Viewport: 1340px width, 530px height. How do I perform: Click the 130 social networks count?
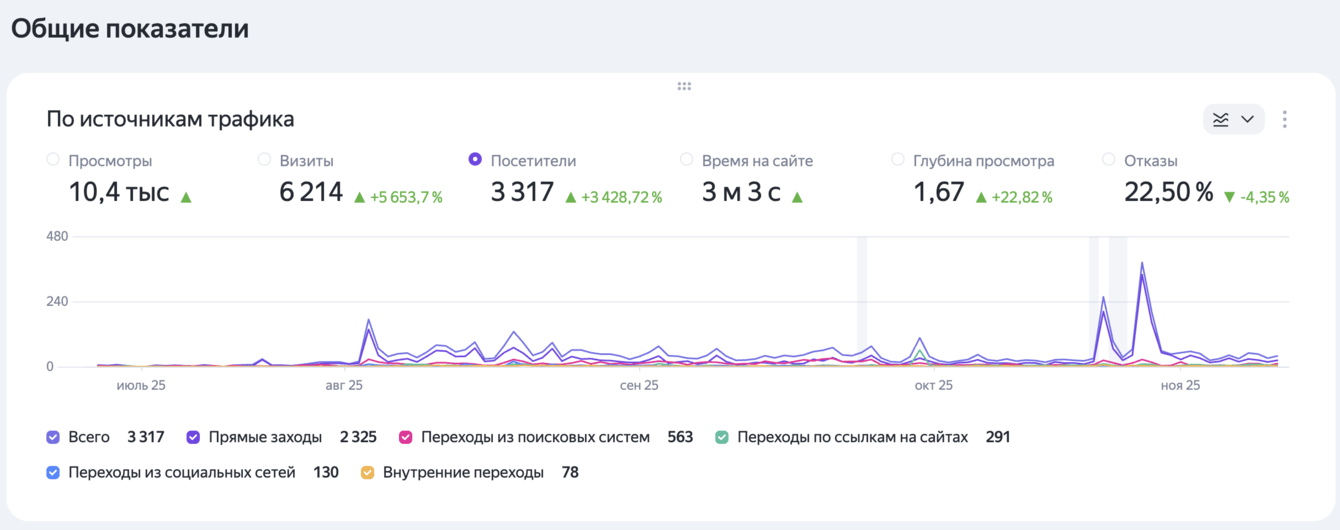[x=326, y=472]
